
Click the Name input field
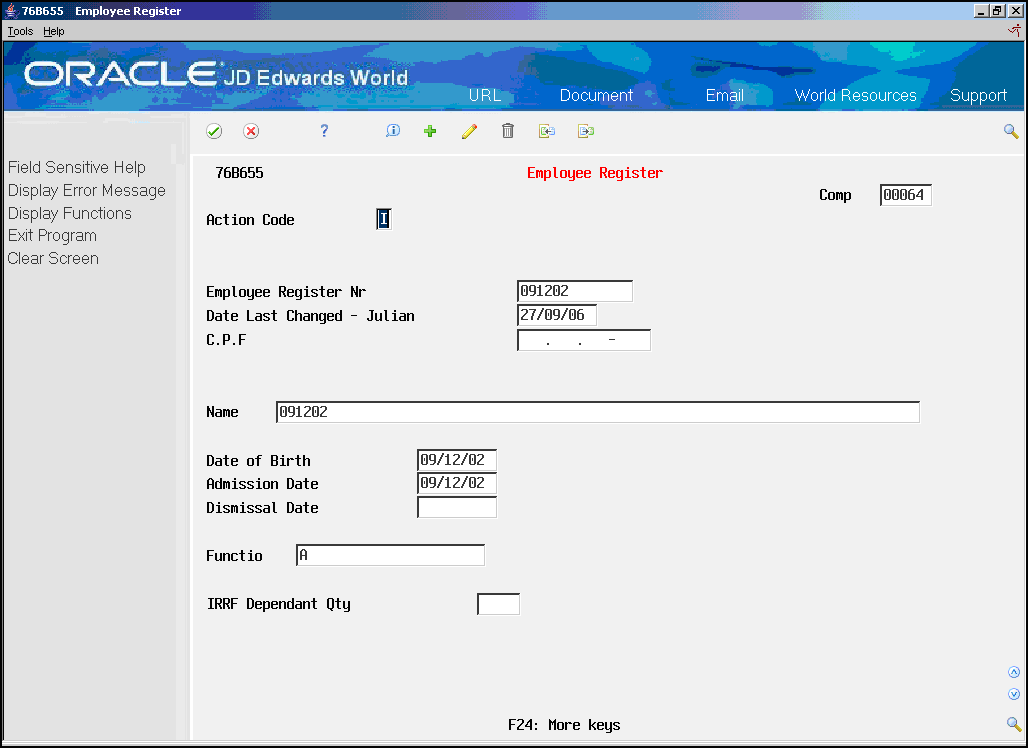598,412
